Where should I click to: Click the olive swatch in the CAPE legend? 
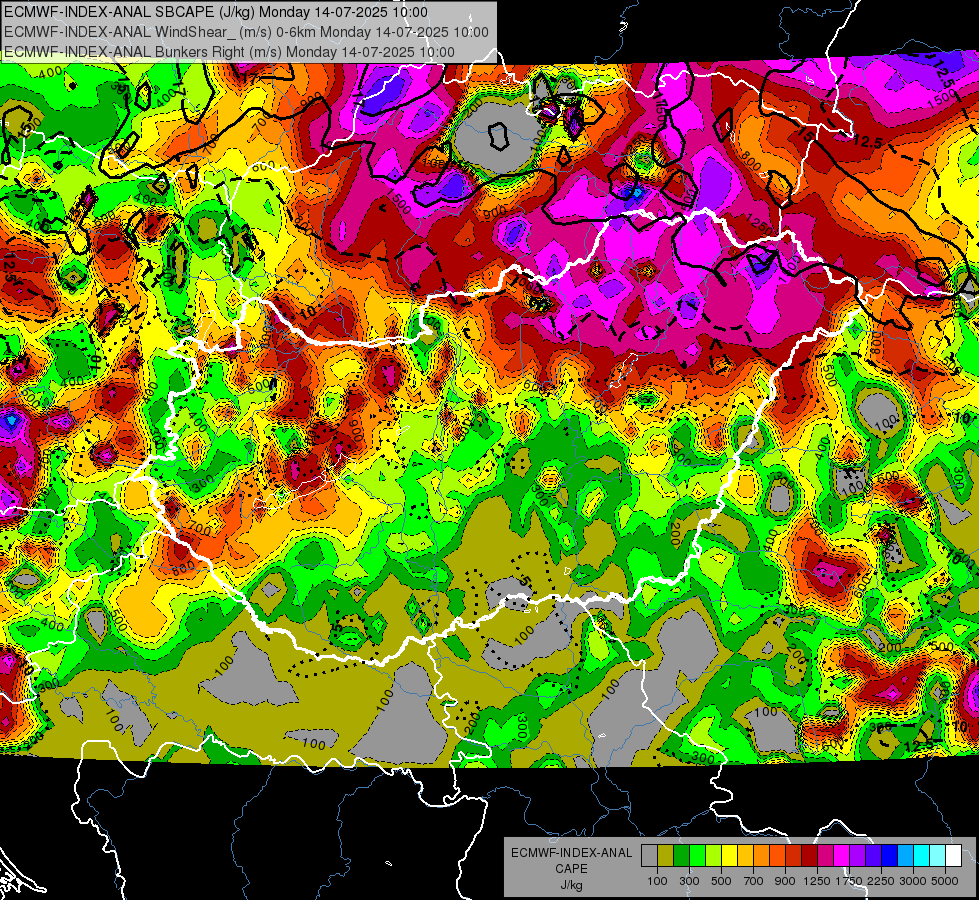point(666,855)
